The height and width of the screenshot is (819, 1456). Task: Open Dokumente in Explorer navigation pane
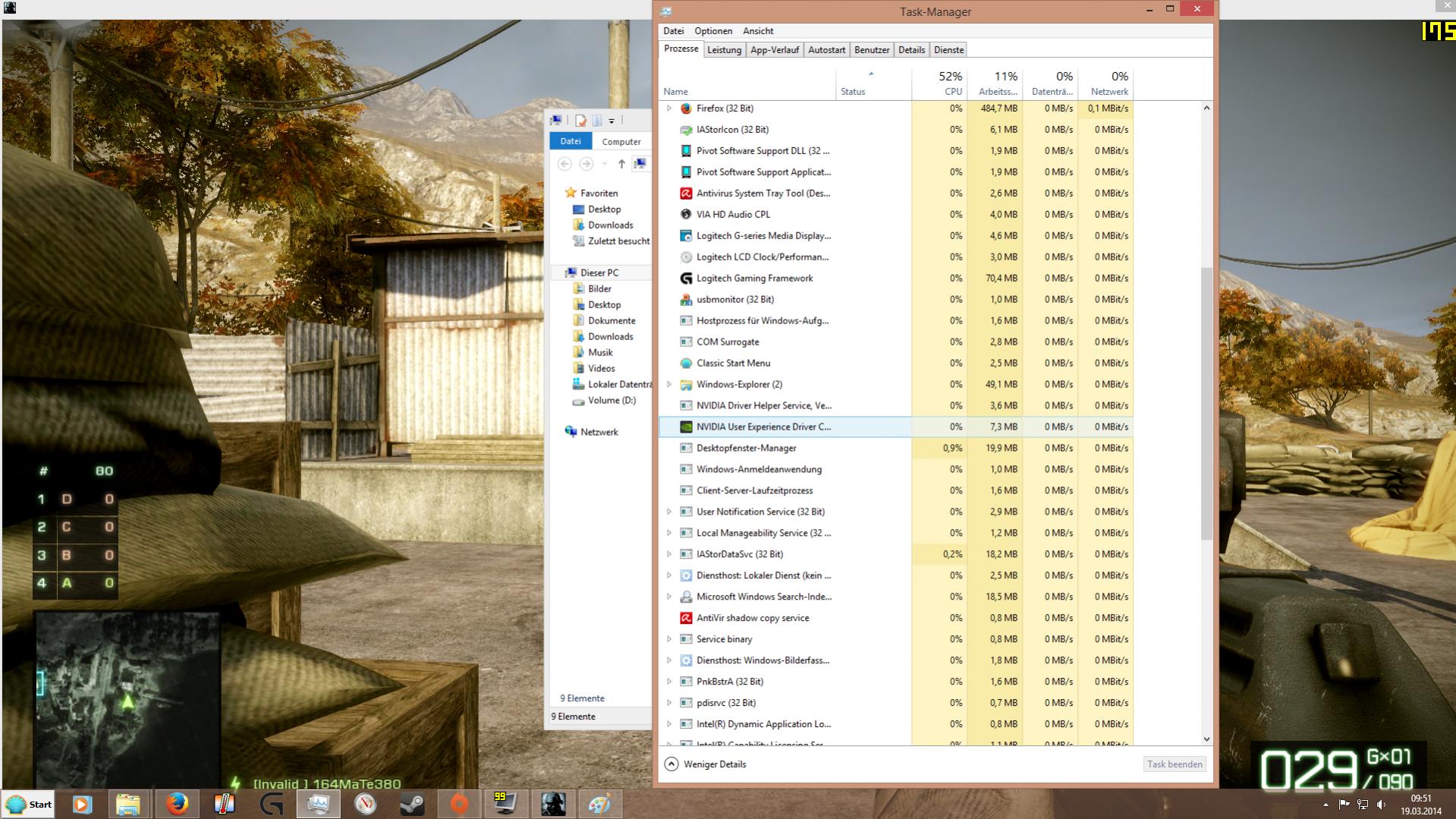[611, 321]
